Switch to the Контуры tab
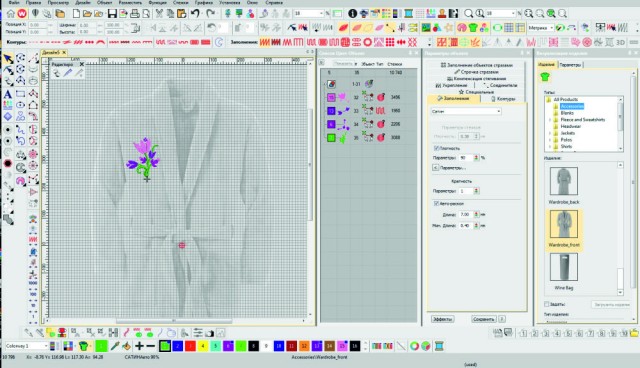640x368 pixels. click(x=504, y=99)
